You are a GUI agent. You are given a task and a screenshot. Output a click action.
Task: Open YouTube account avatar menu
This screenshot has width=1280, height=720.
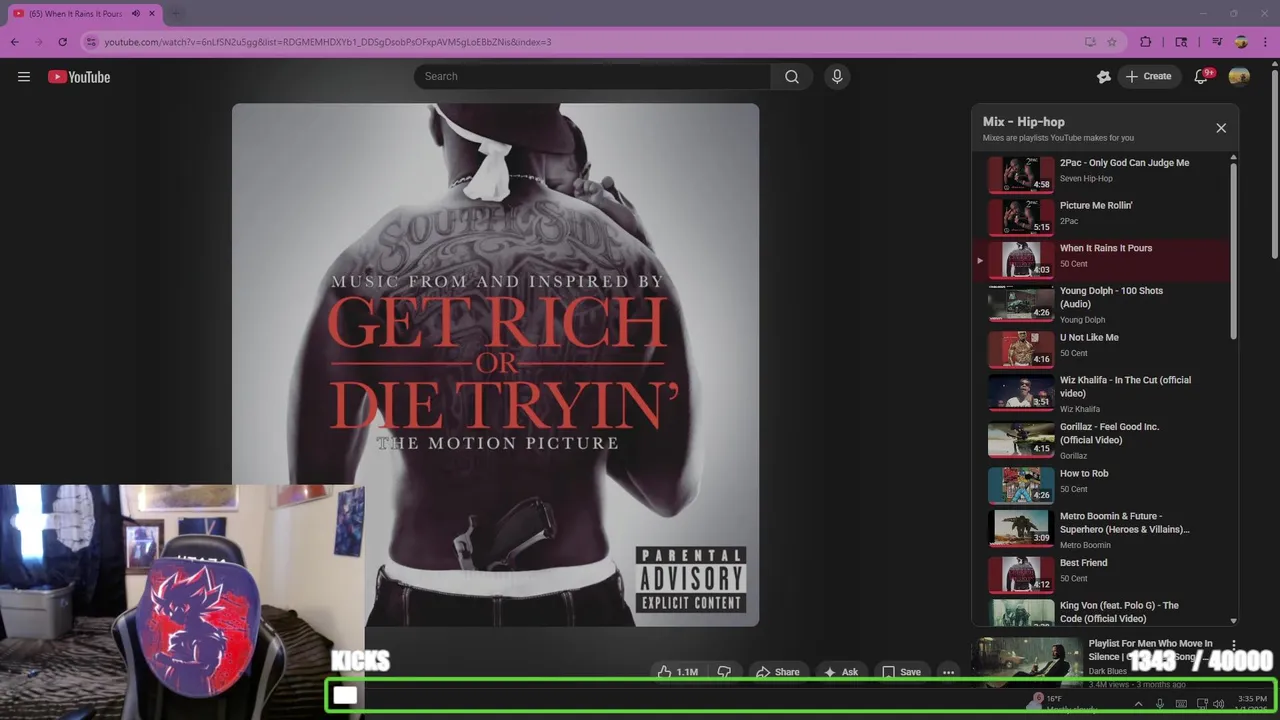click(1239, 76)
